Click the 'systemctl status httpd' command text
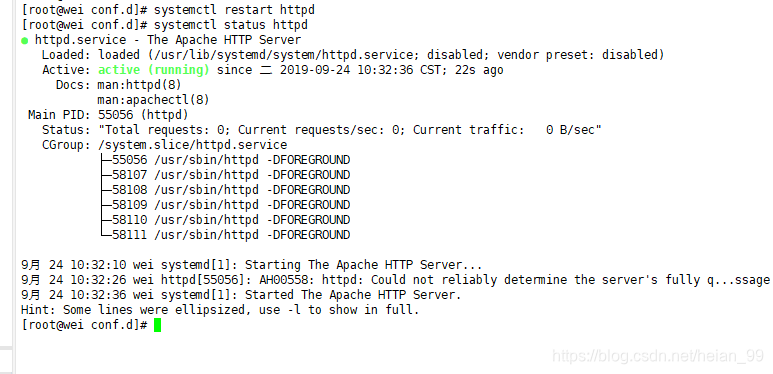 [x=231, y=25]
